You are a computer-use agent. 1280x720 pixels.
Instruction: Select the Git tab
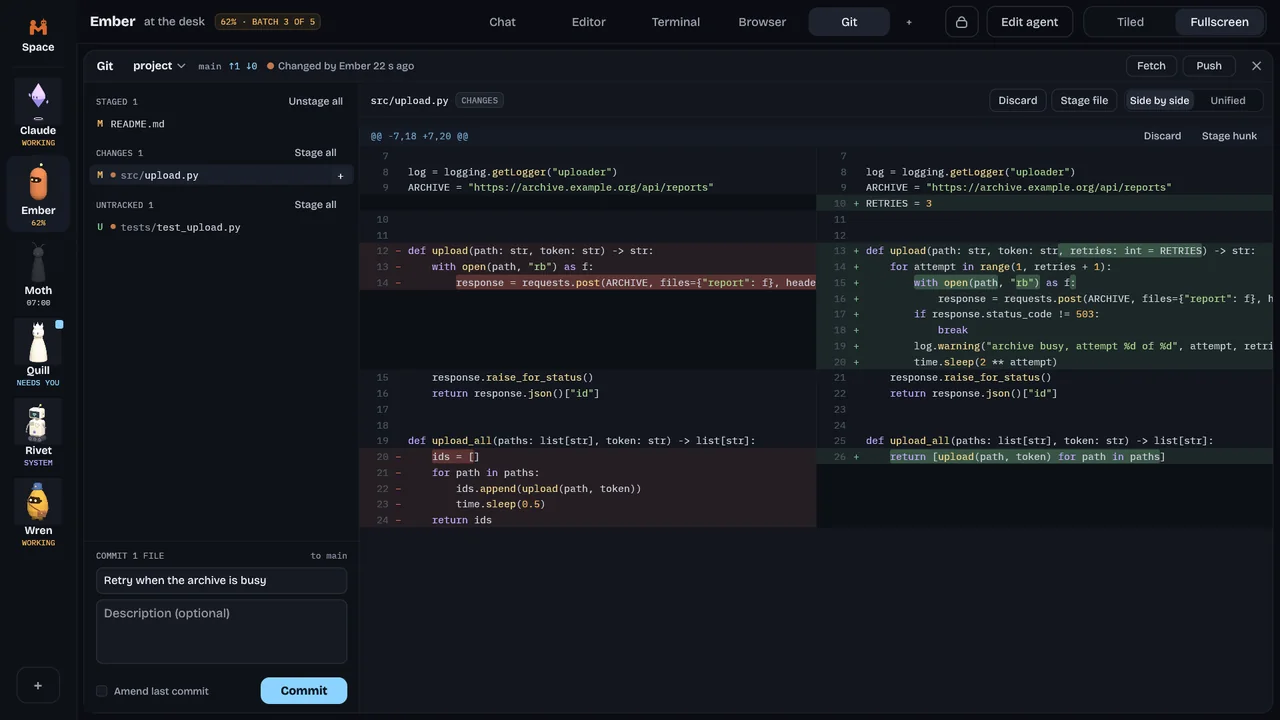point(849,22)
